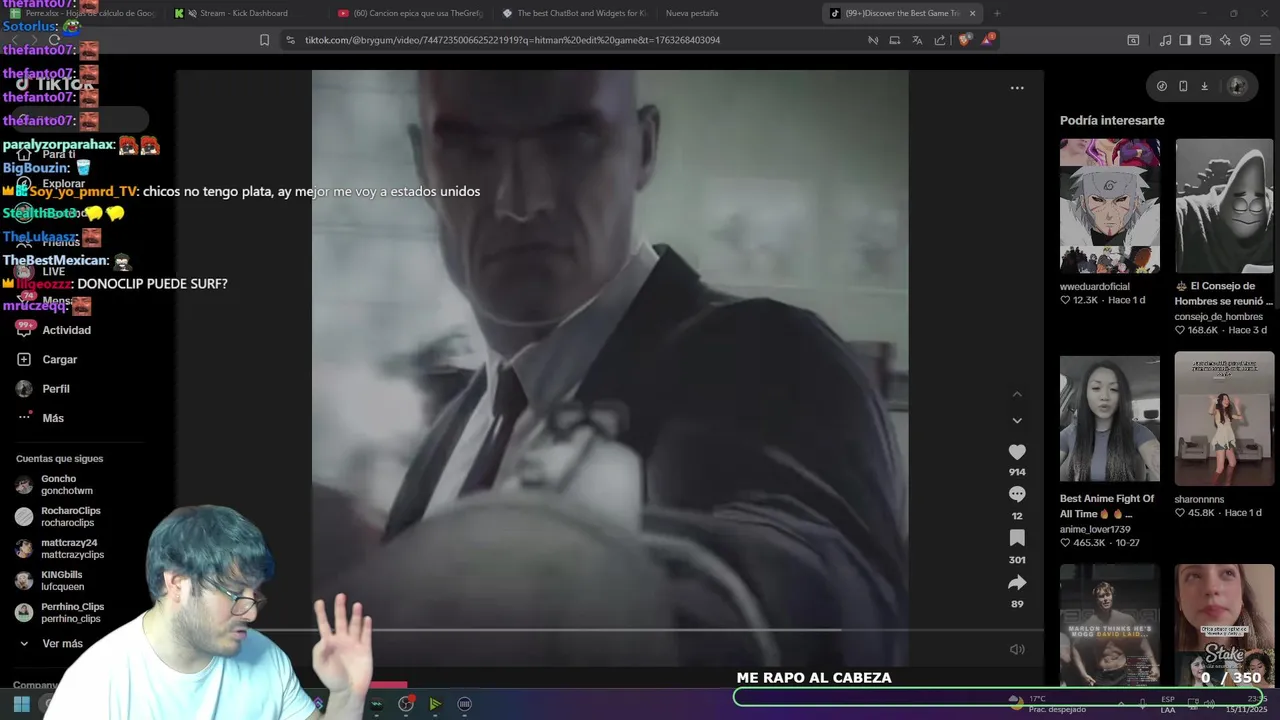Viewport: 1280px width, 720px height.
Task: Open Best Anime Fight video thumbnail
Action: tap(1110, 418)
